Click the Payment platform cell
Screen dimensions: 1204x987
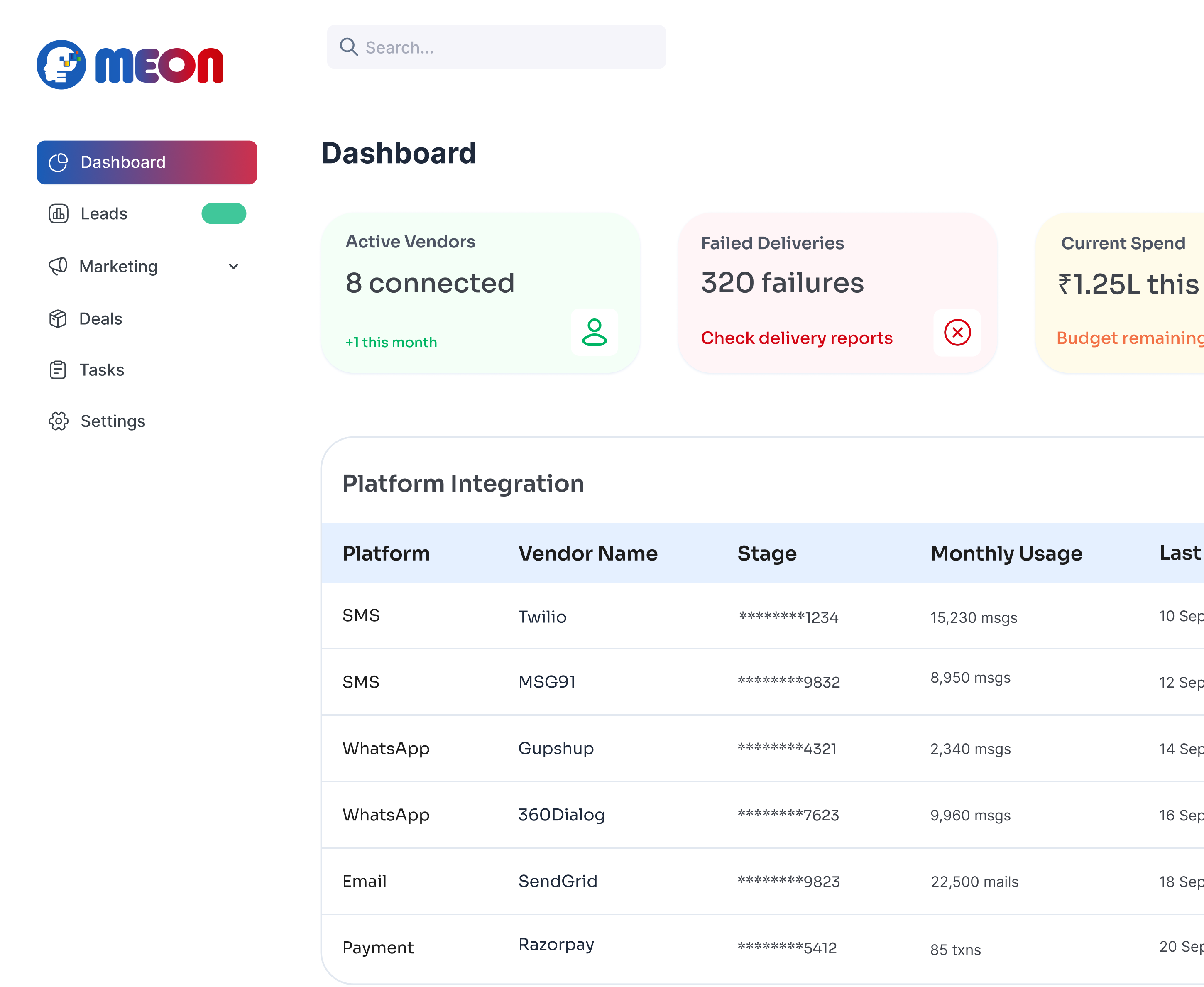[x=378, y=948]
